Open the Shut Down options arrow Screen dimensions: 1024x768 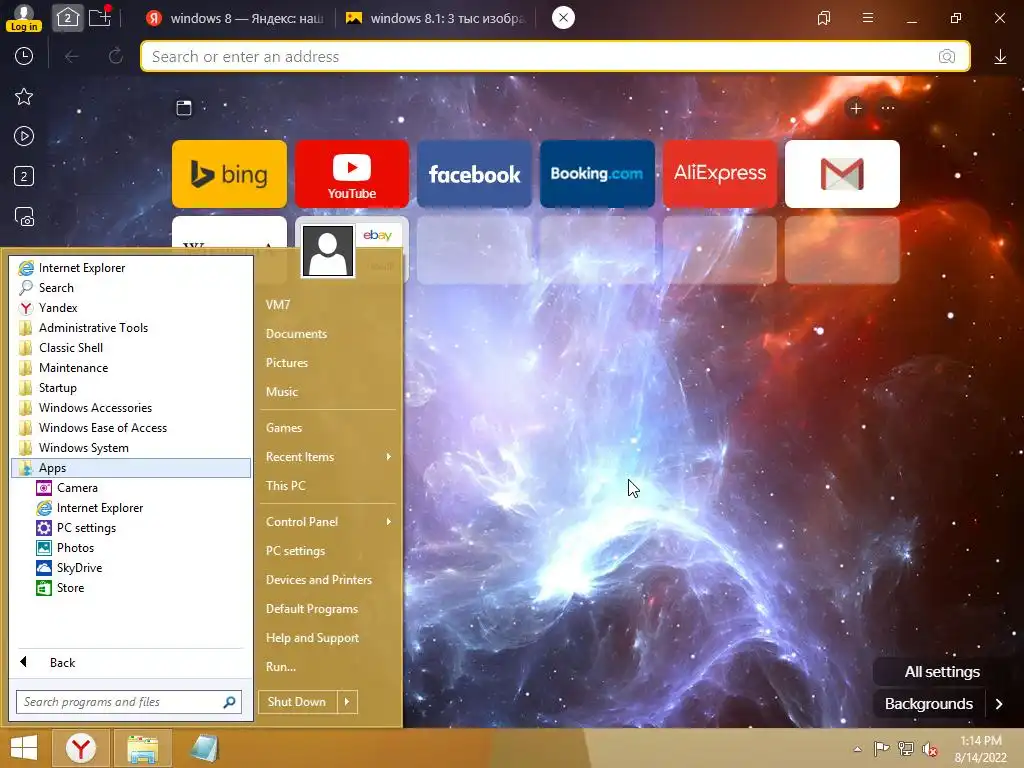pyautogui.click(x=347, y=702)
